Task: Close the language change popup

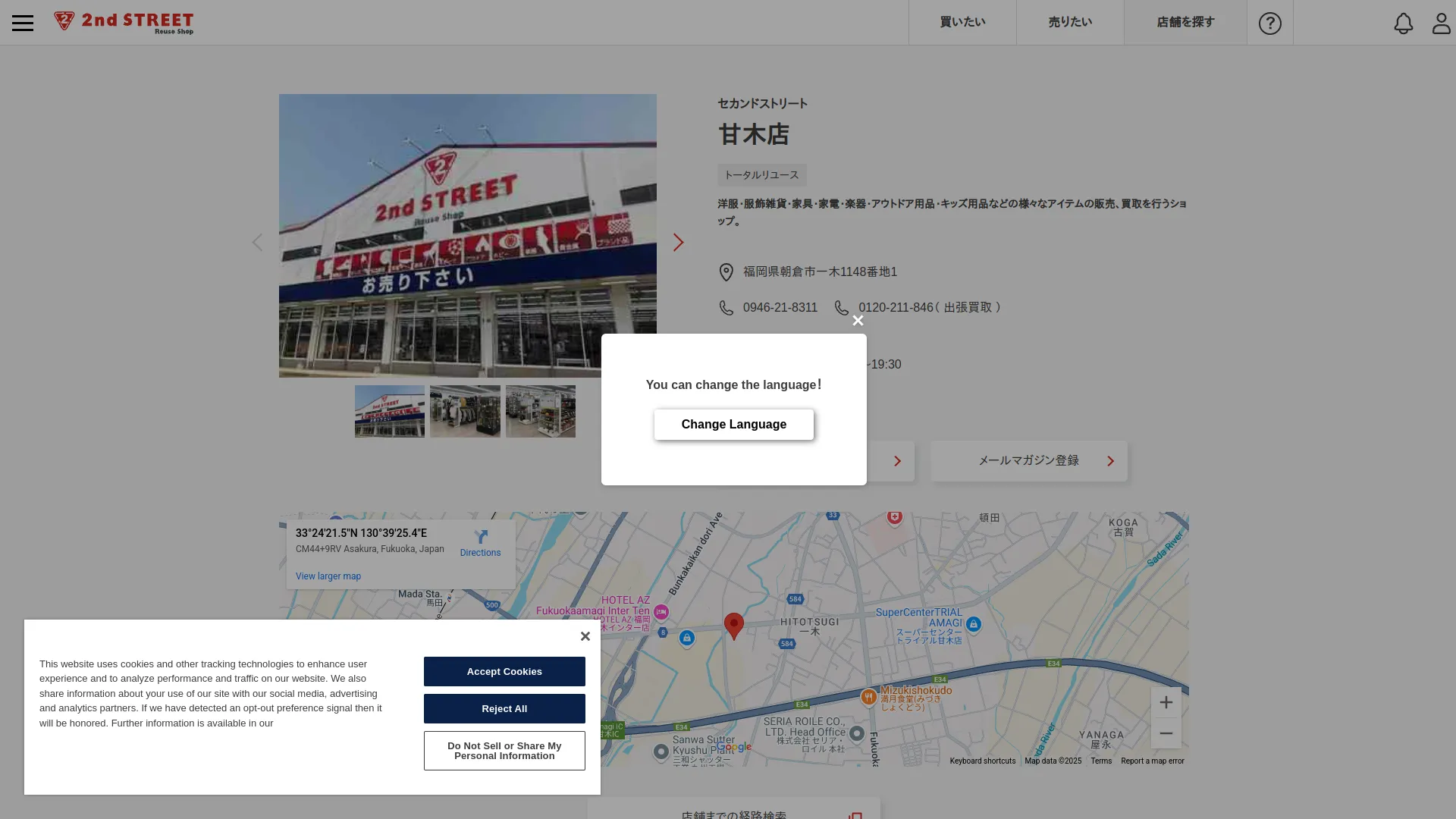Action: click(858, 321)
